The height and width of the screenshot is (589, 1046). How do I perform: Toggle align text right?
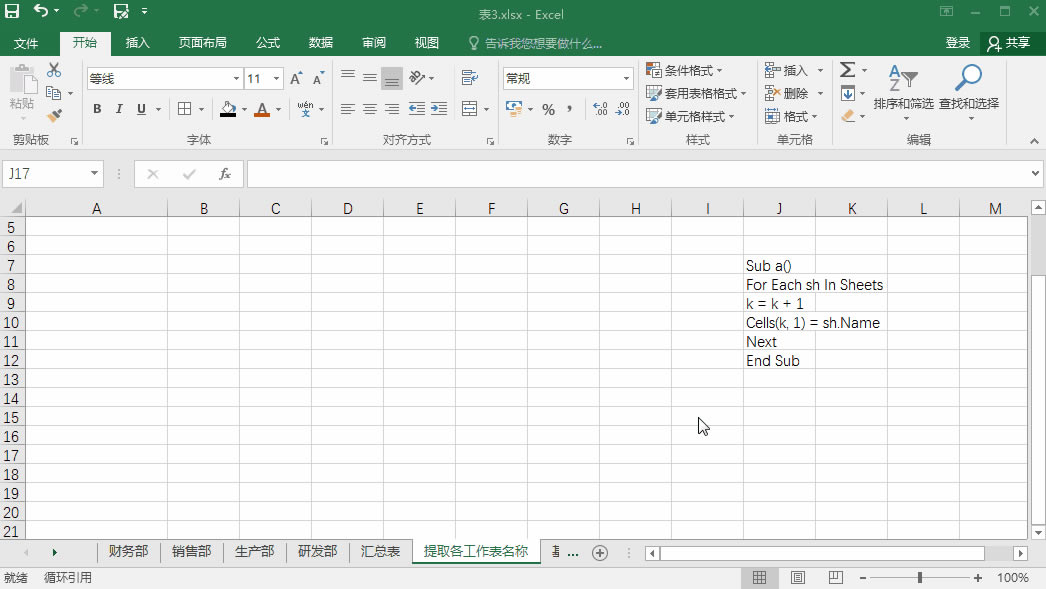[392, 109]
